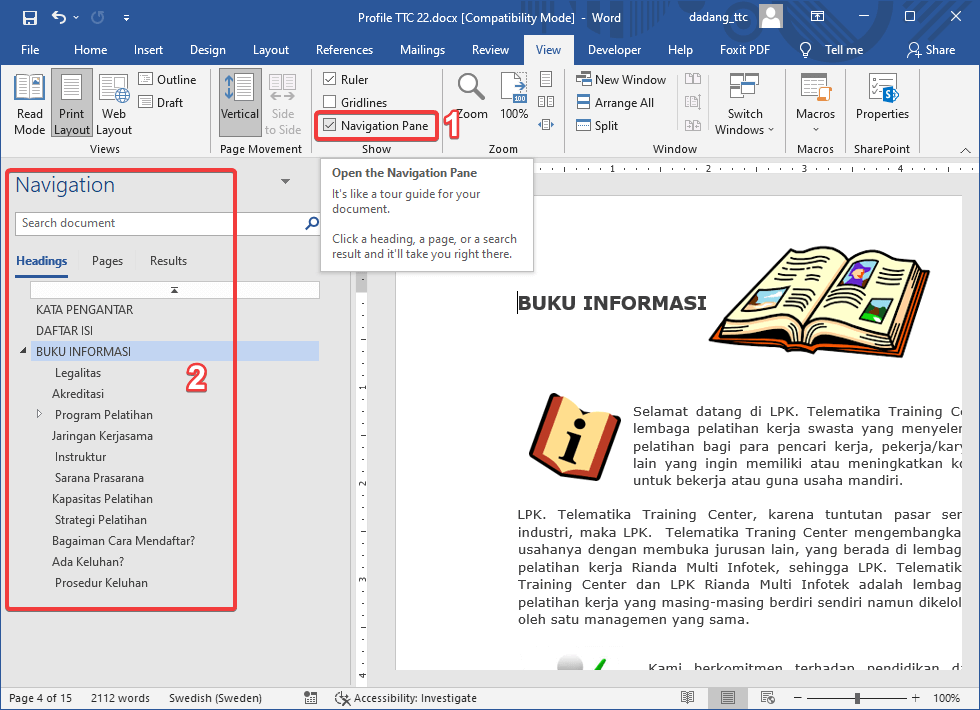The width and height of the screenshot is (980, 710).
Task: Open the Switch Windows dropdown
Action: tap(744, 103)
